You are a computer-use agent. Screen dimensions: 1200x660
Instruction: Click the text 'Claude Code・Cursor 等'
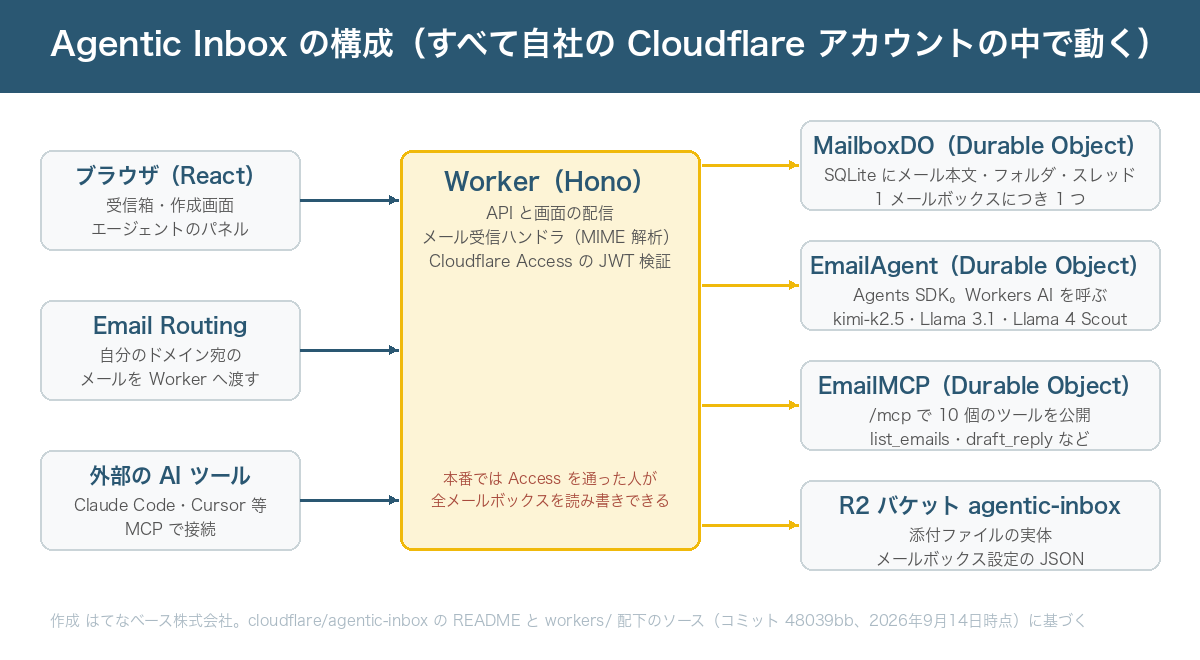tap(170, 506)
